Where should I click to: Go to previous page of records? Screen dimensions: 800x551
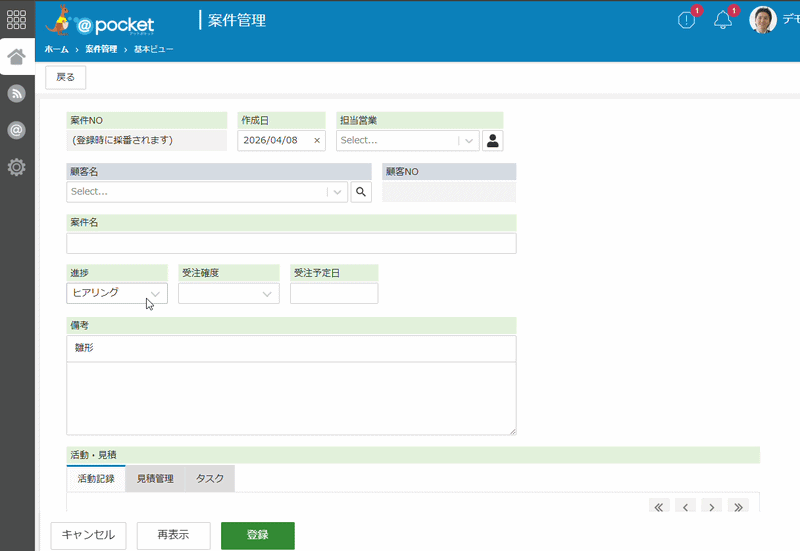(685, 507)
